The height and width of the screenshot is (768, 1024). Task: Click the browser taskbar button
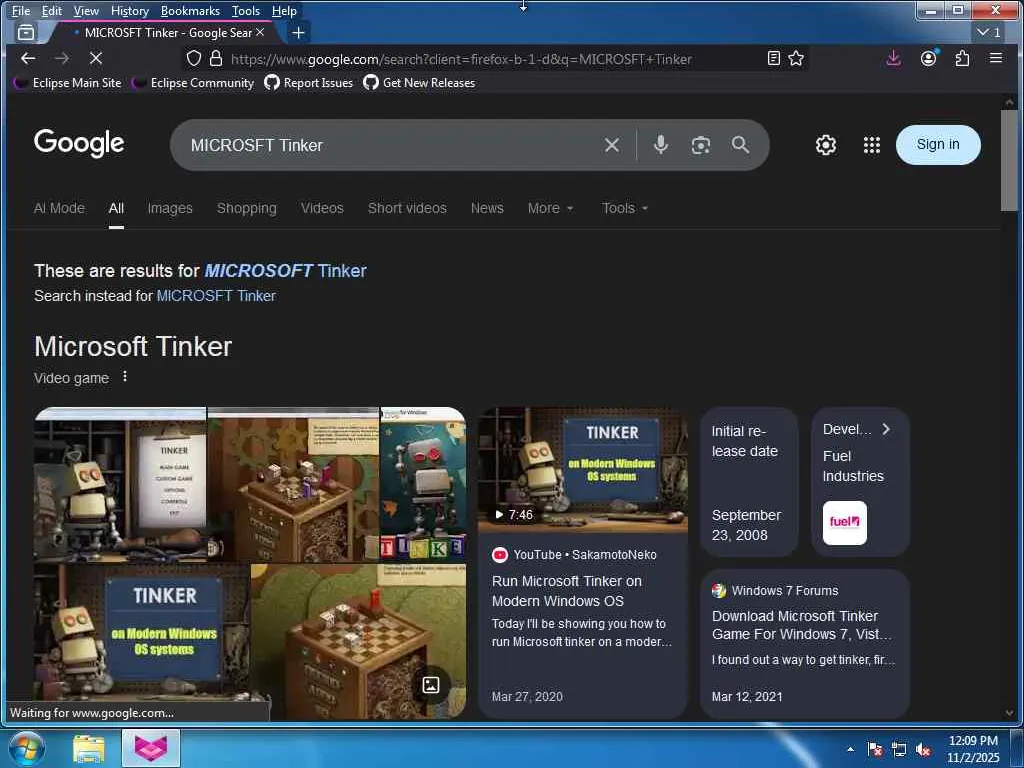[151, 748]
